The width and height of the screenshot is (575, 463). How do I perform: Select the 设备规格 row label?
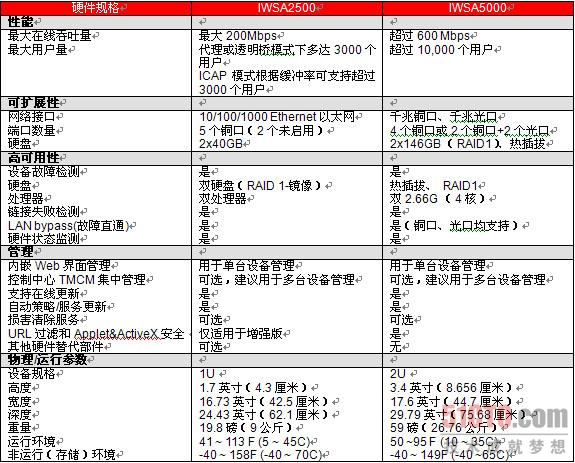point(32,374)
